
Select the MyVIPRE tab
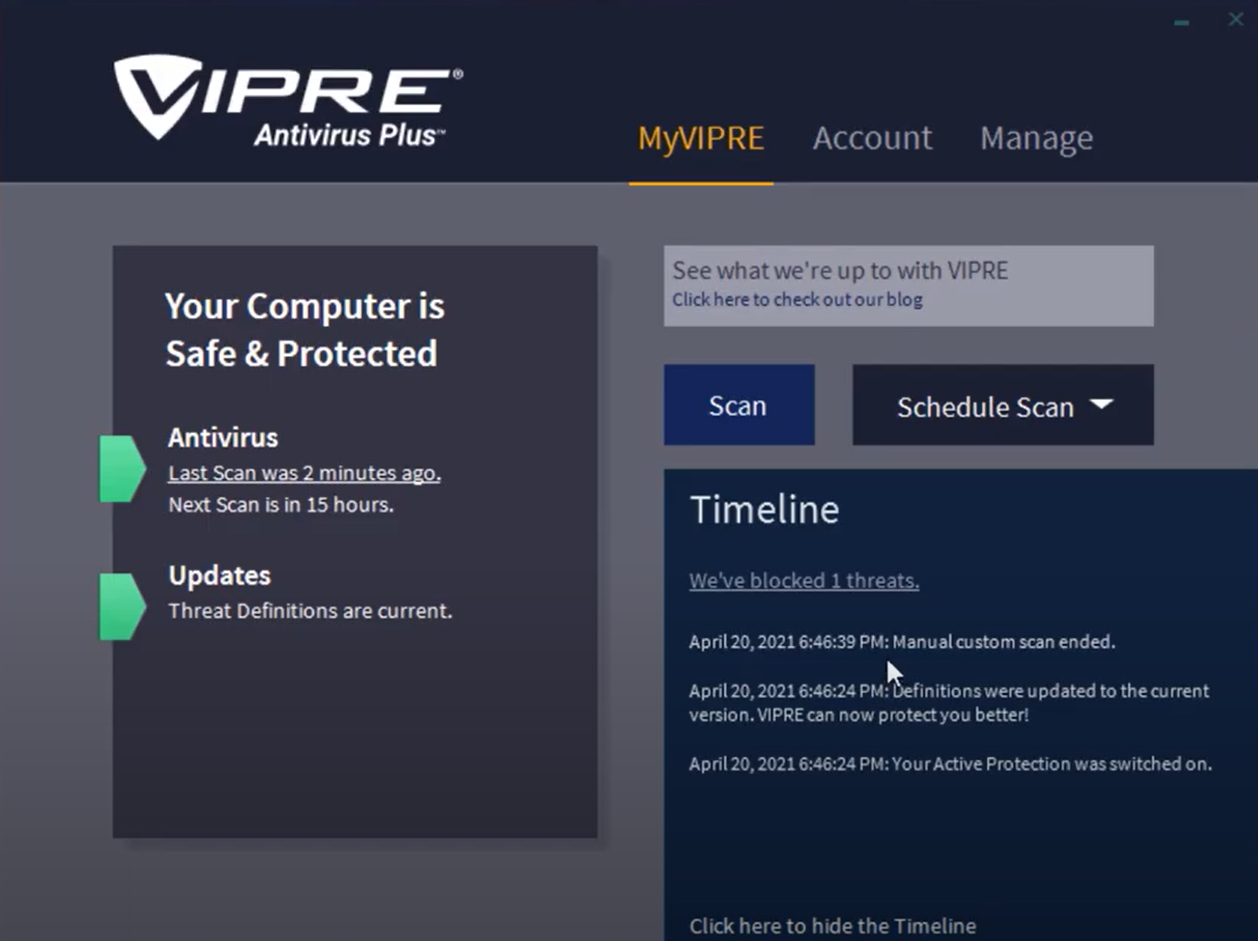click(x=700, y=138)
